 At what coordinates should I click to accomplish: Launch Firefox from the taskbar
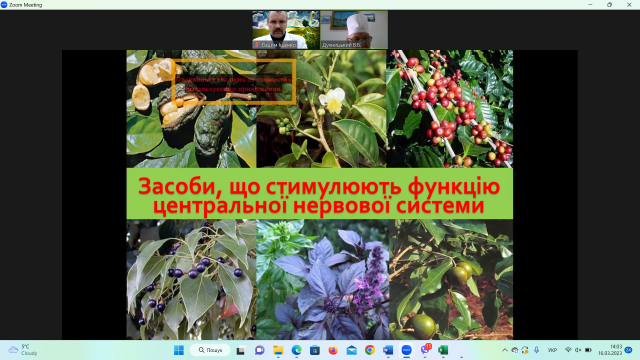point(333,350)
